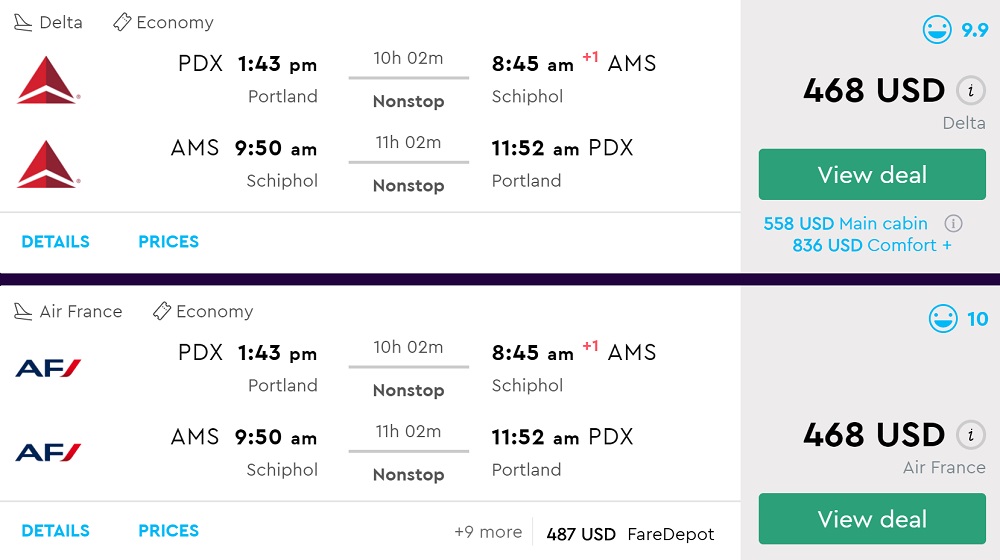The width and height of the screenshot is (1000, 560).
Task: Expand the +9 more providers list
Action: [x=488, y=533]
